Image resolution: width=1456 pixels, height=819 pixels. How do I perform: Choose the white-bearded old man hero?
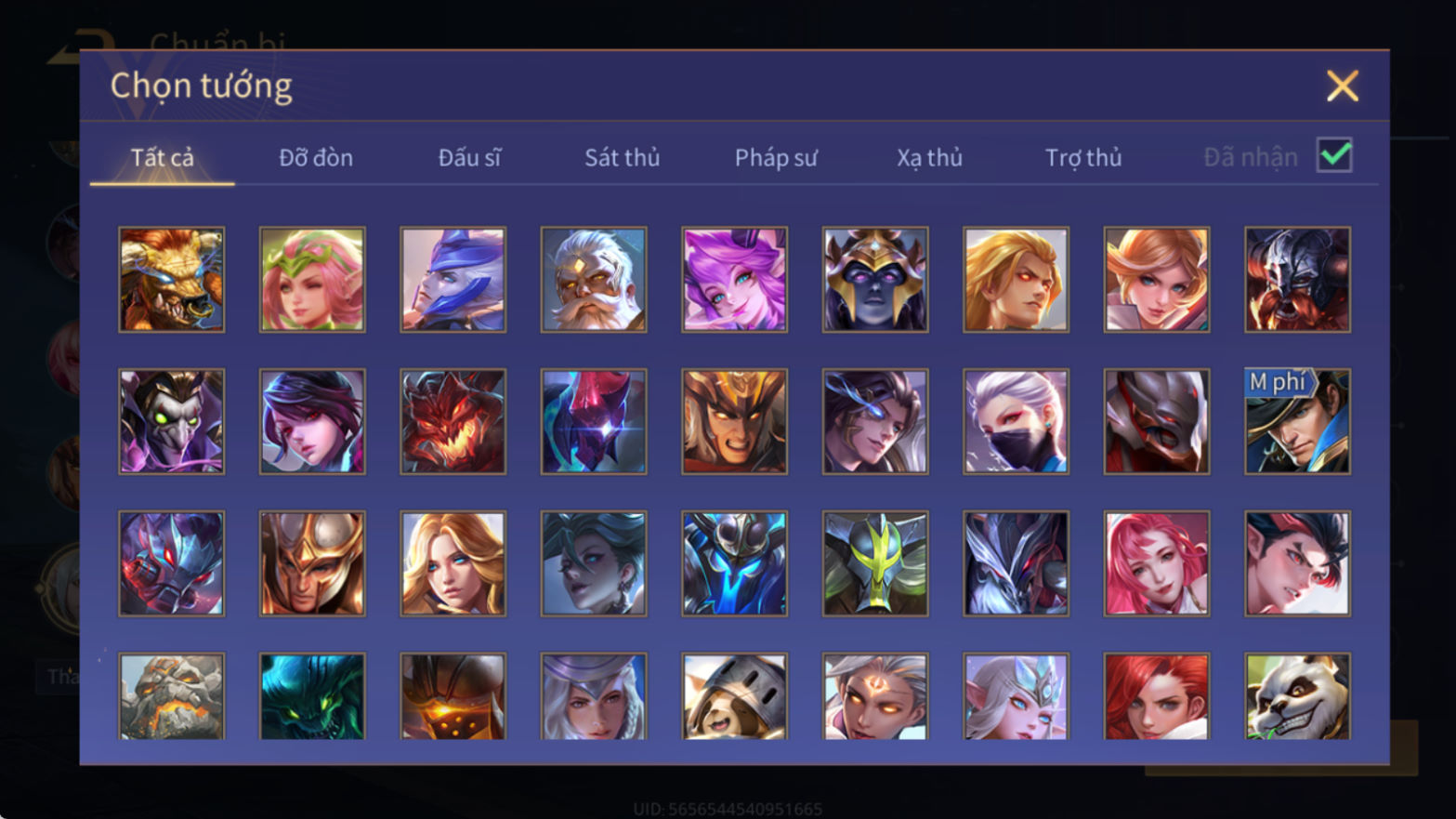[x=594, y=280]
